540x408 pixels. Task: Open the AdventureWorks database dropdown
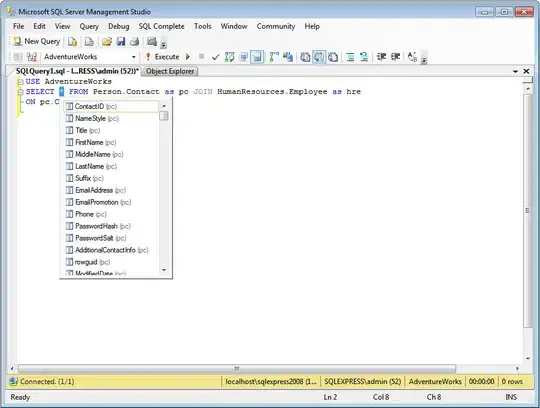pyautogui.click(x=134, y=57)
